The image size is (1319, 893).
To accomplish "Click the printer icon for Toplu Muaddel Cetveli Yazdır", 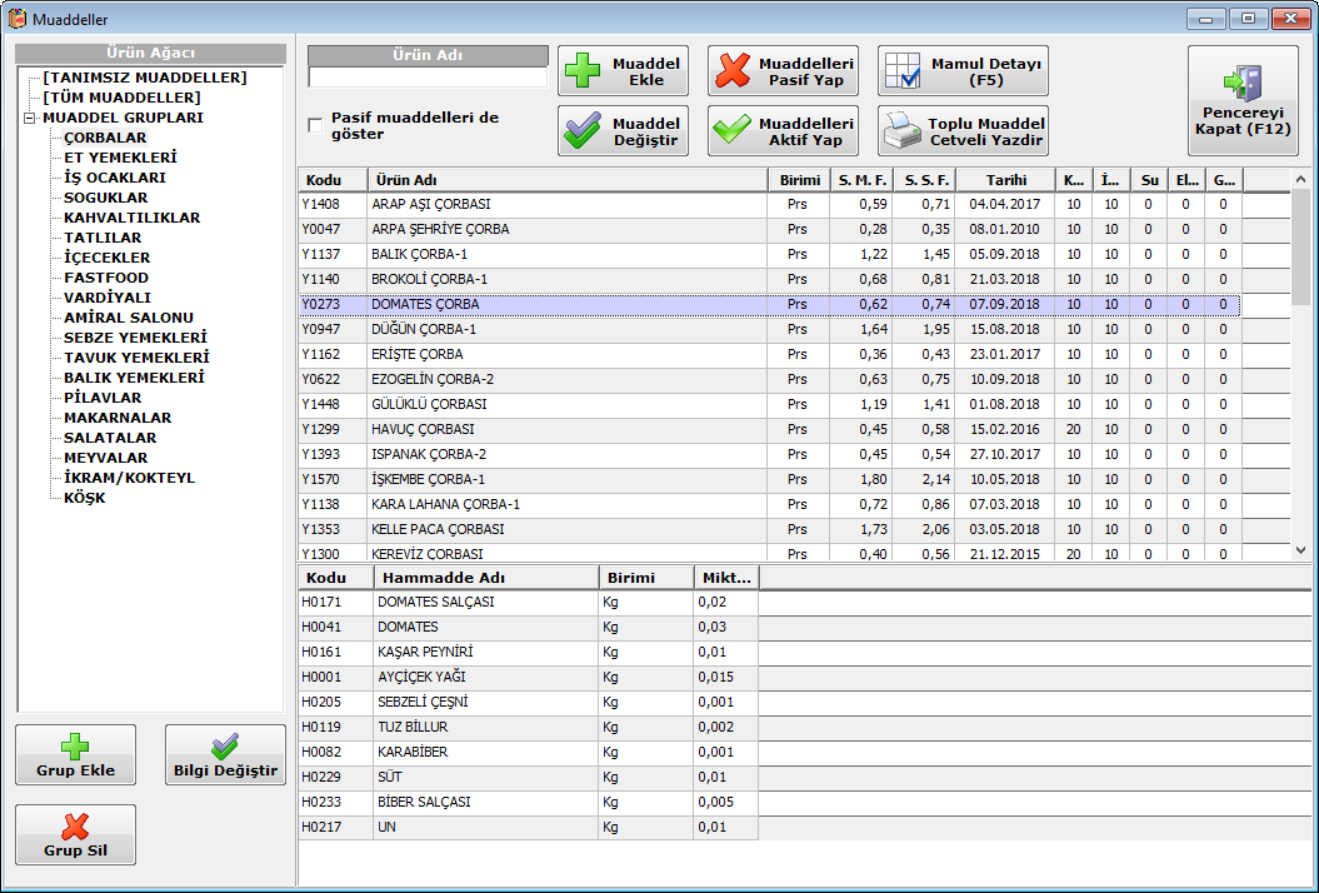I will pos(903,131).
